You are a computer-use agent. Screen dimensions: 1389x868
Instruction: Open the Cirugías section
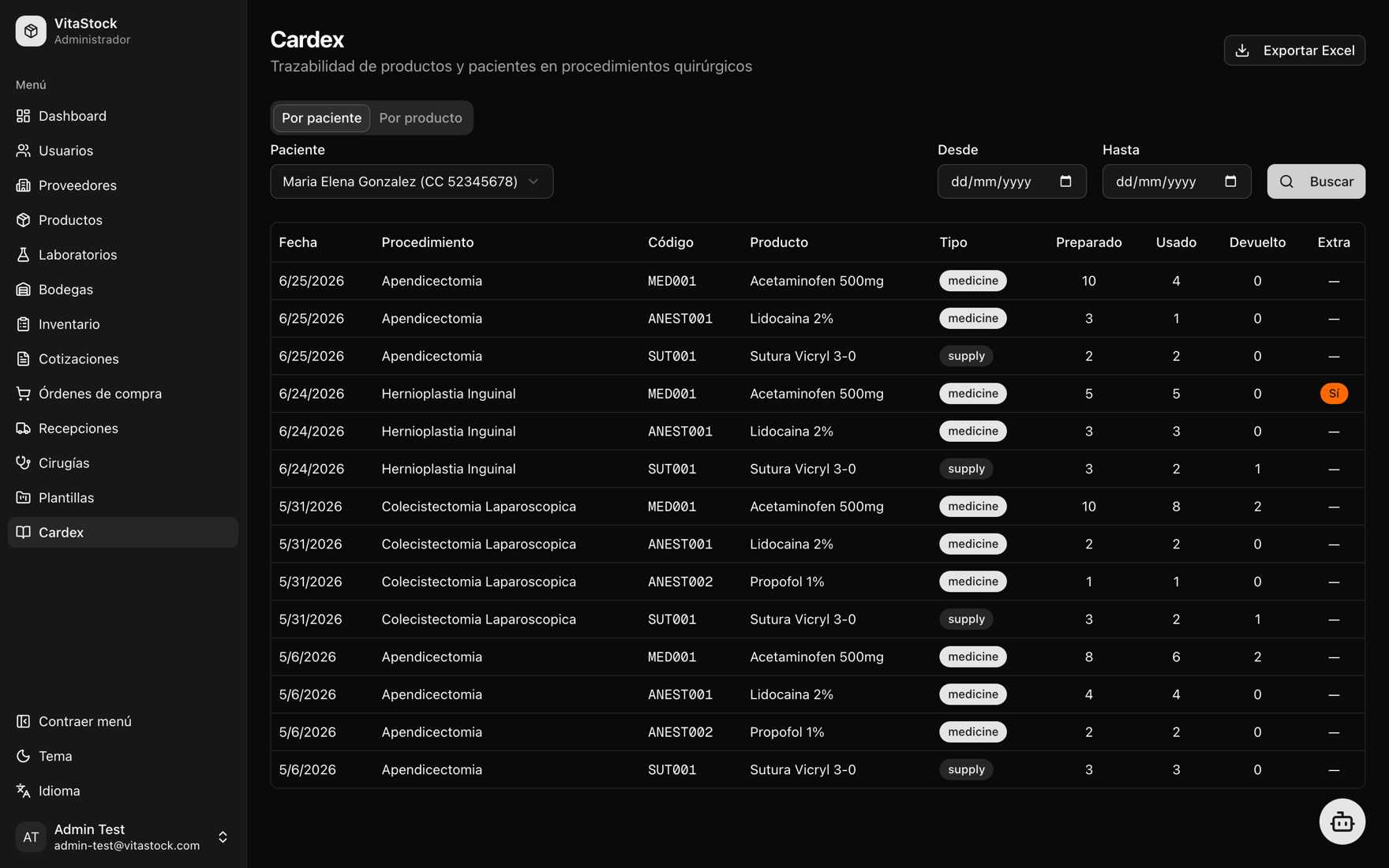coord(123,463)
